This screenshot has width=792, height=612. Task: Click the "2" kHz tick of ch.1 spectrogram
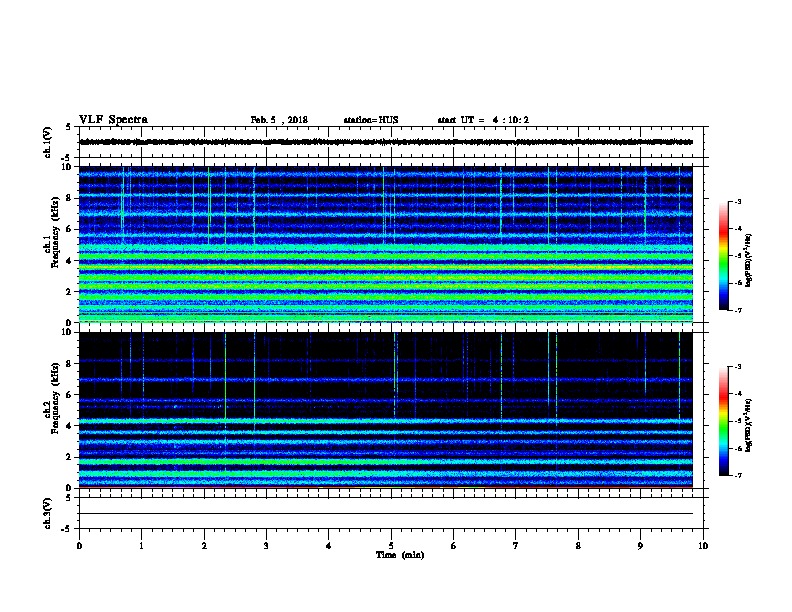tap(70, 292)
